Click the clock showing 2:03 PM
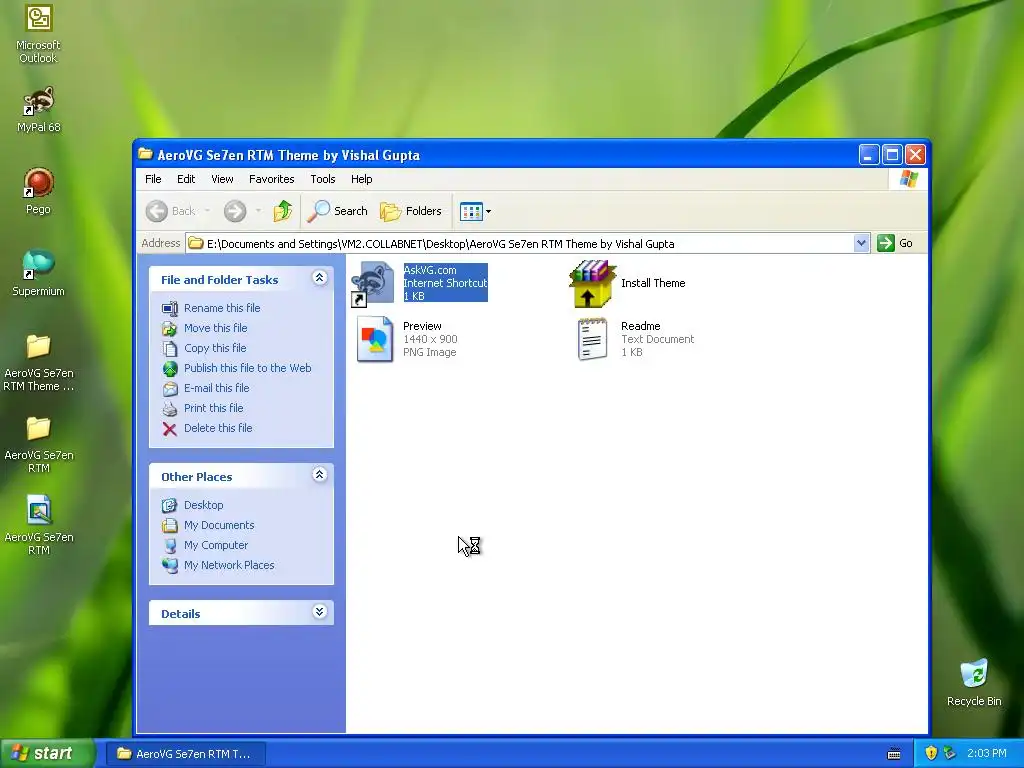 987,753
